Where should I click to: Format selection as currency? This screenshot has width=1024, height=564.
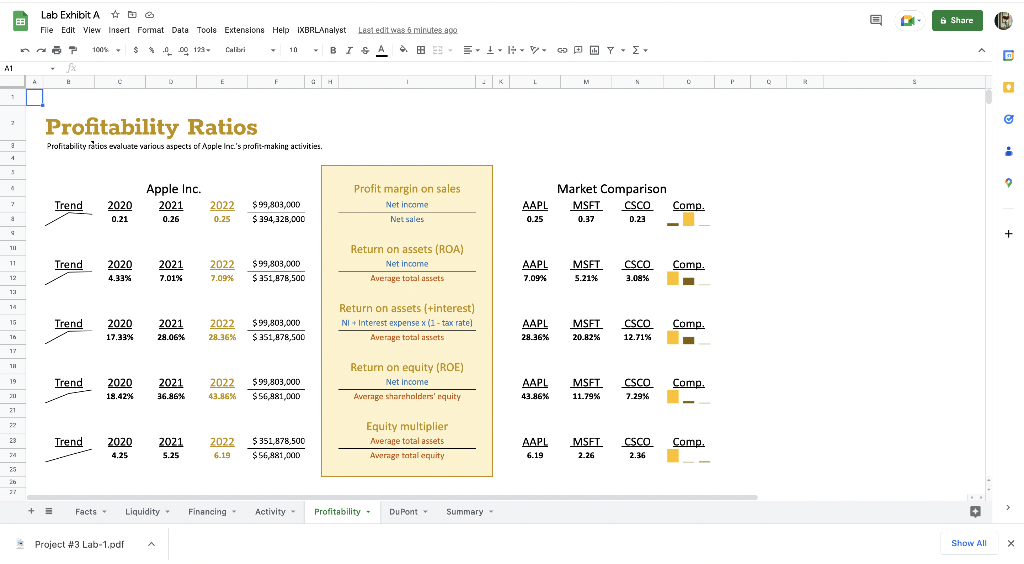[136, 50]
